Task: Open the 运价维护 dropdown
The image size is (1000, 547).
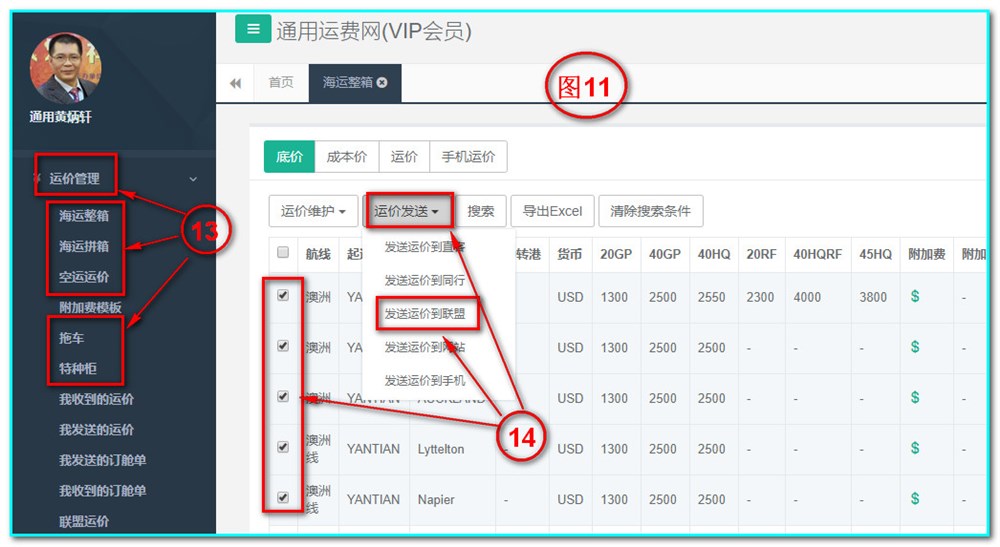Action: point(313,211)
